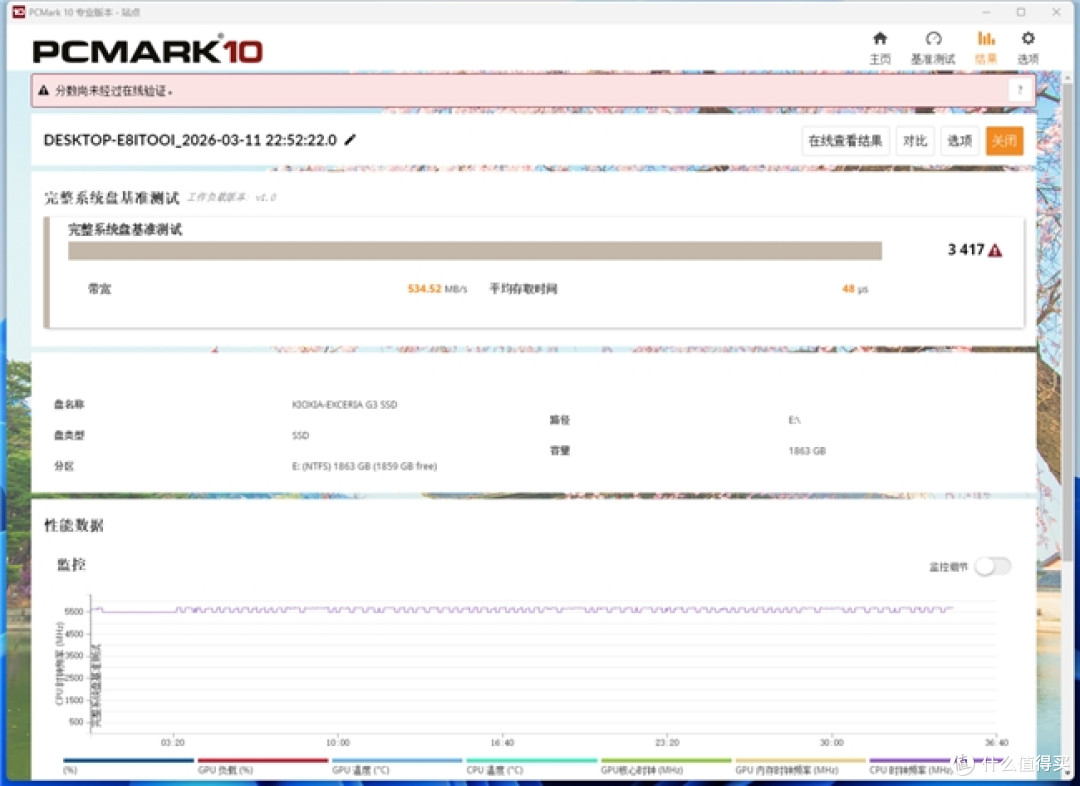This screenshot has height=786, width=1080.
Task: Click the Compare (对比) button
Action: click(x=915, y=141)
